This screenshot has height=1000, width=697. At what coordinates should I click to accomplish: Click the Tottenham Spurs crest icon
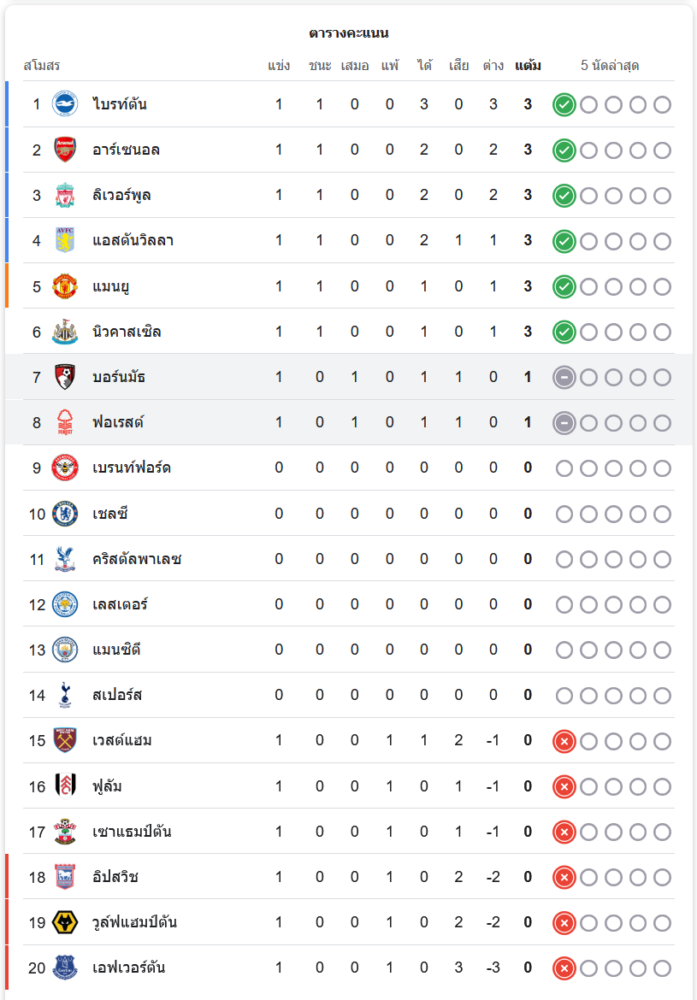65,695
